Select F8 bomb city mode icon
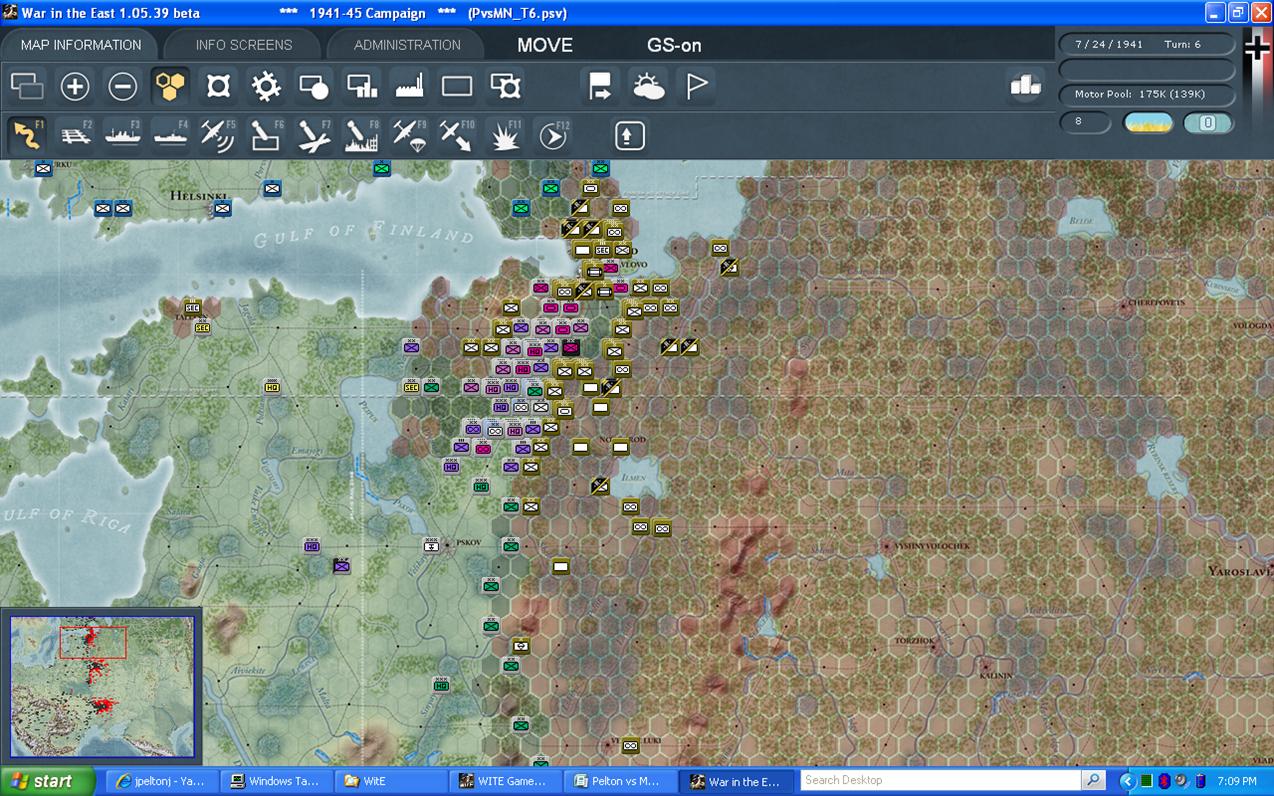This screenshot has width=1274, height=796. pos(362,135)
